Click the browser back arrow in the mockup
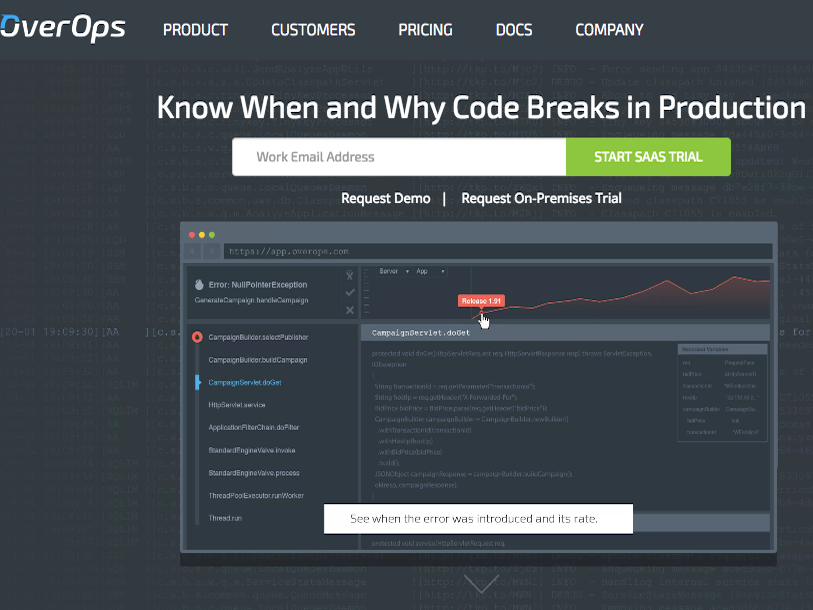The height and width of the screenshot is (610, 813). 194,251
